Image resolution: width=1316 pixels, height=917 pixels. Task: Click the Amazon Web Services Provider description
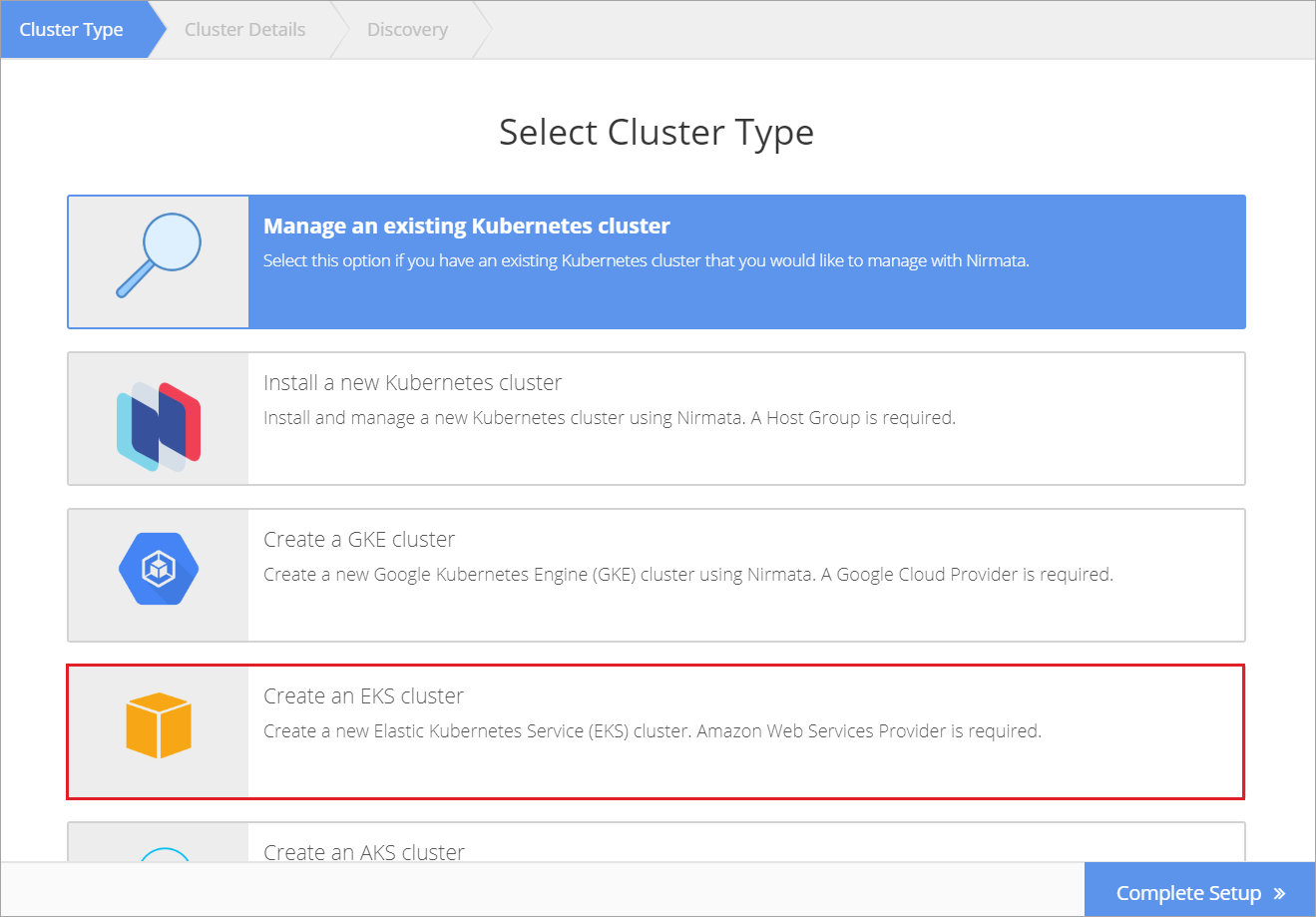[653, 731]
